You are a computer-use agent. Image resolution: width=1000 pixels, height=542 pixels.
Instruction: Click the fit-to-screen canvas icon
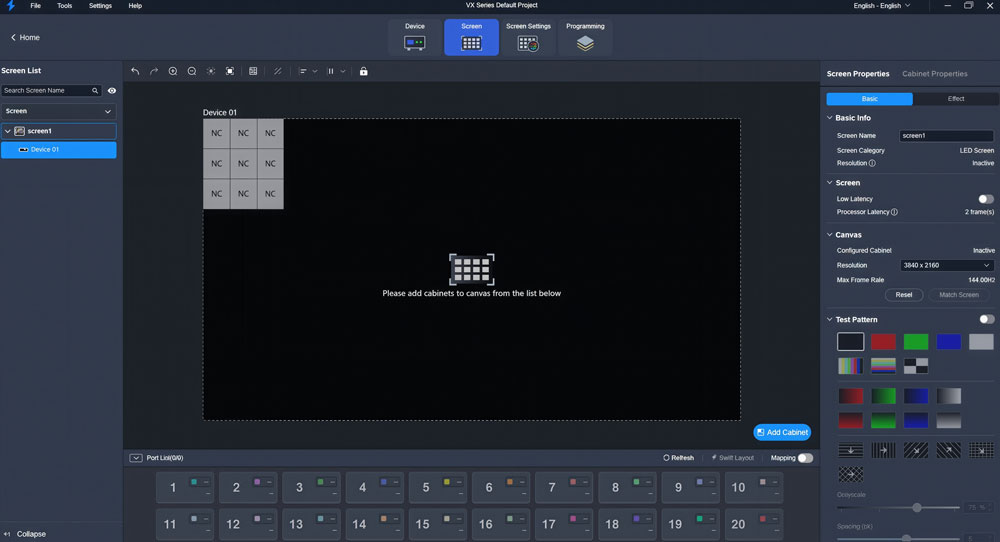pos(230,71)
